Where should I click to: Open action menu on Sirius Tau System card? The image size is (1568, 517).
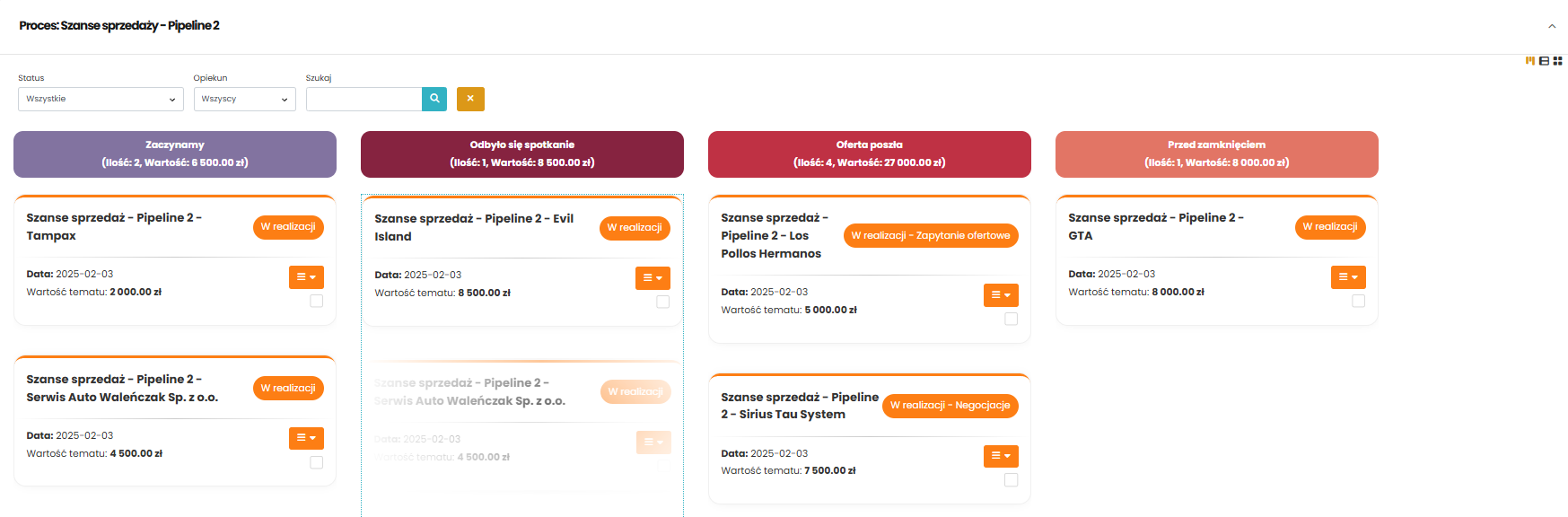click(x=1001, y=456)
